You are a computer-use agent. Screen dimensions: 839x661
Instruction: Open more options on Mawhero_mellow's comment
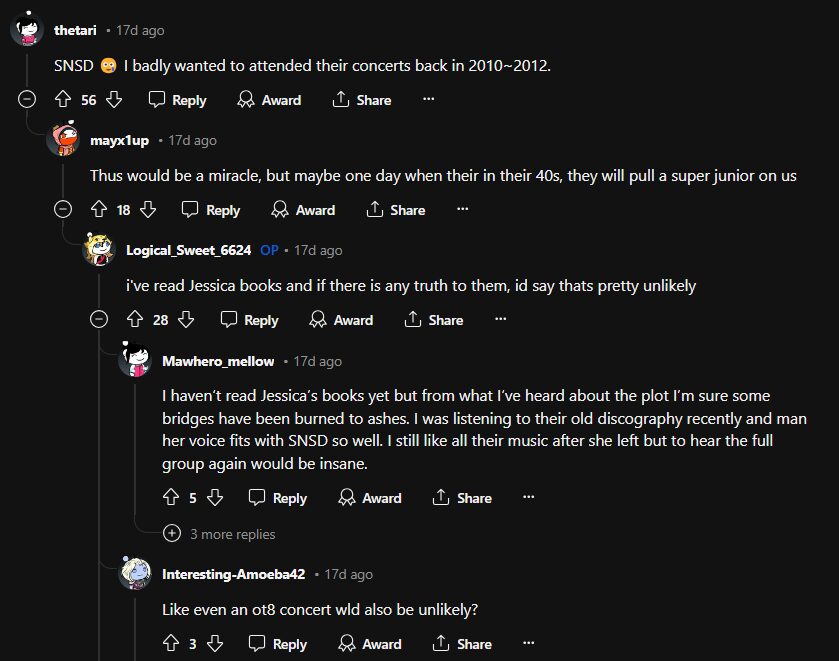coord(529,498)
